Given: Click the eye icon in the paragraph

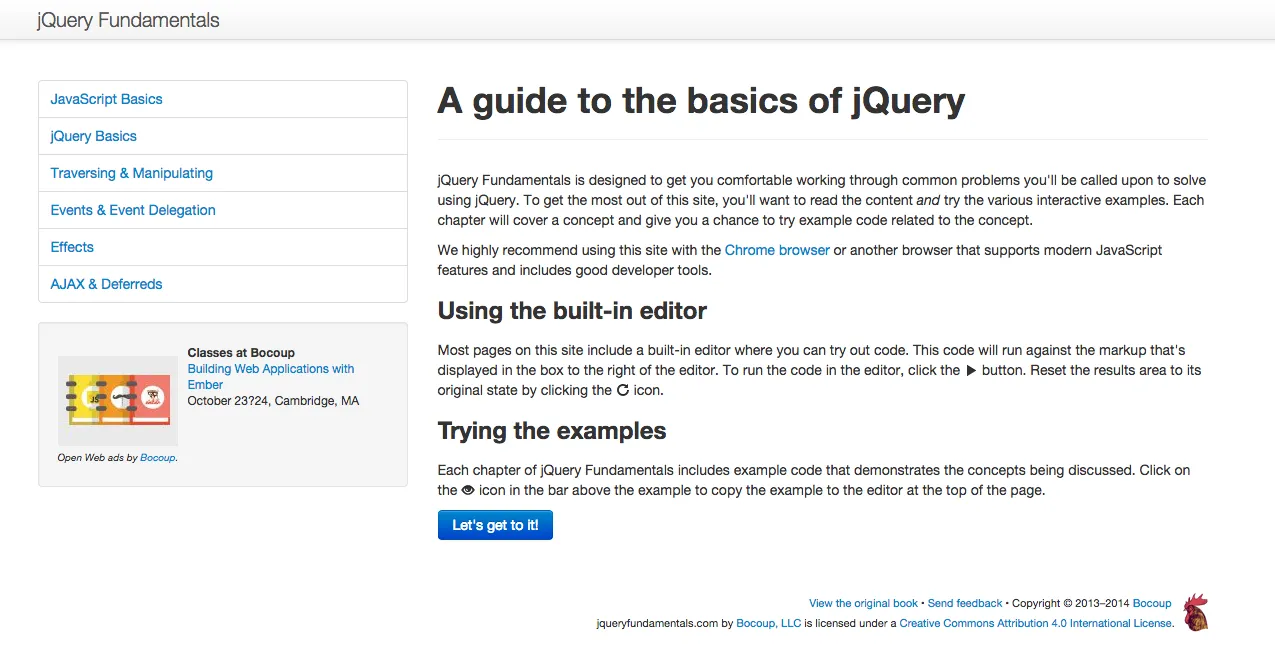Looking at the screenshot, I should [467, 491].
